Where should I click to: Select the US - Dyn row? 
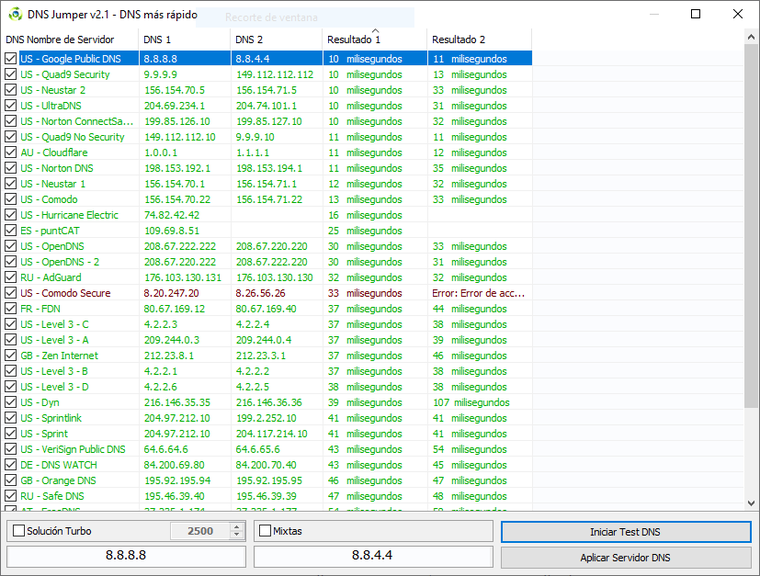[268, 402]
